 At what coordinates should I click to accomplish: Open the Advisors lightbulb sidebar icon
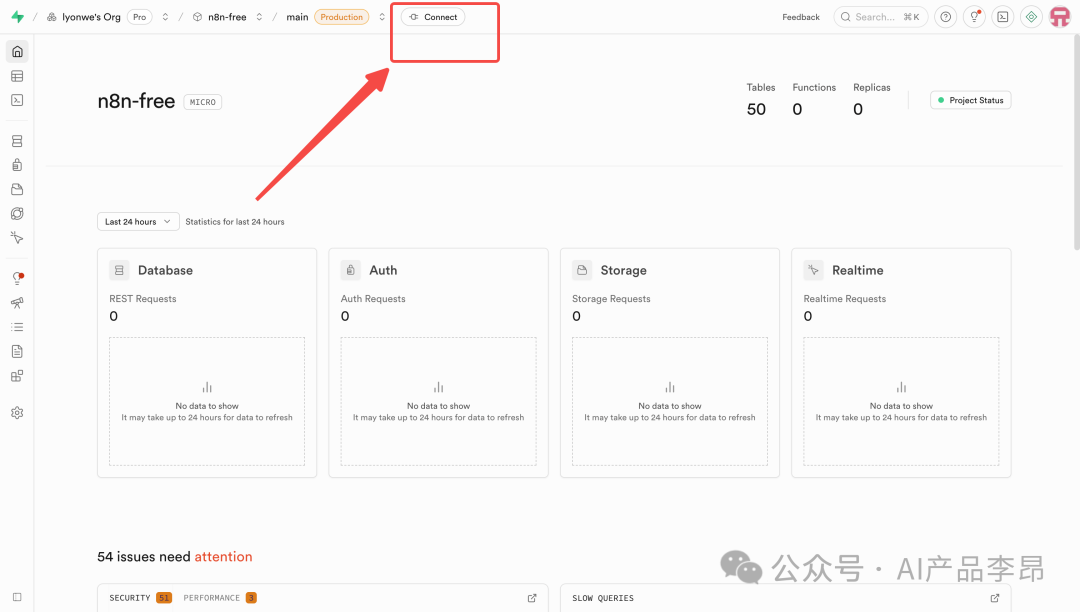point(17,278)
